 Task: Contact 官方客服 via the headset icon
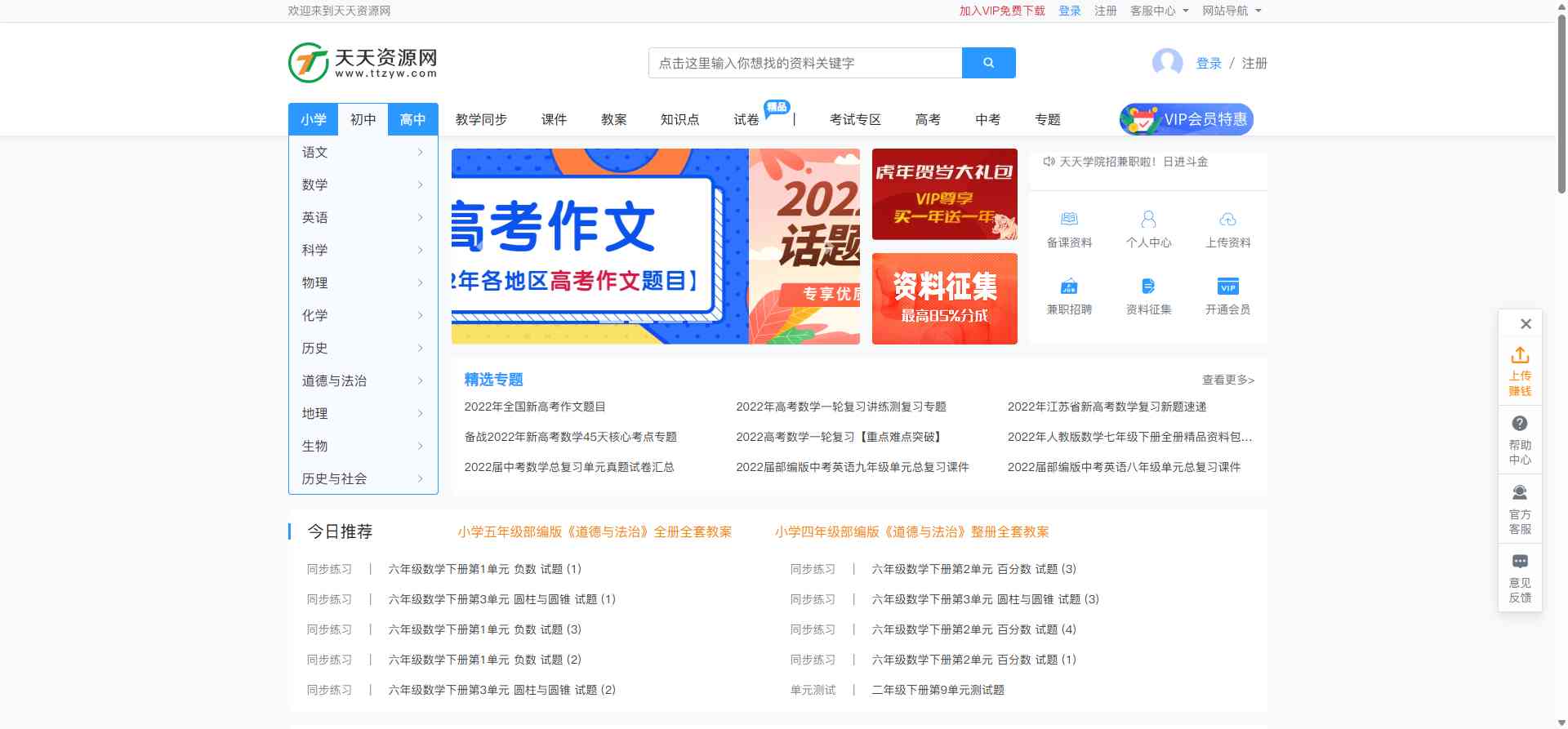point(1520,492)
